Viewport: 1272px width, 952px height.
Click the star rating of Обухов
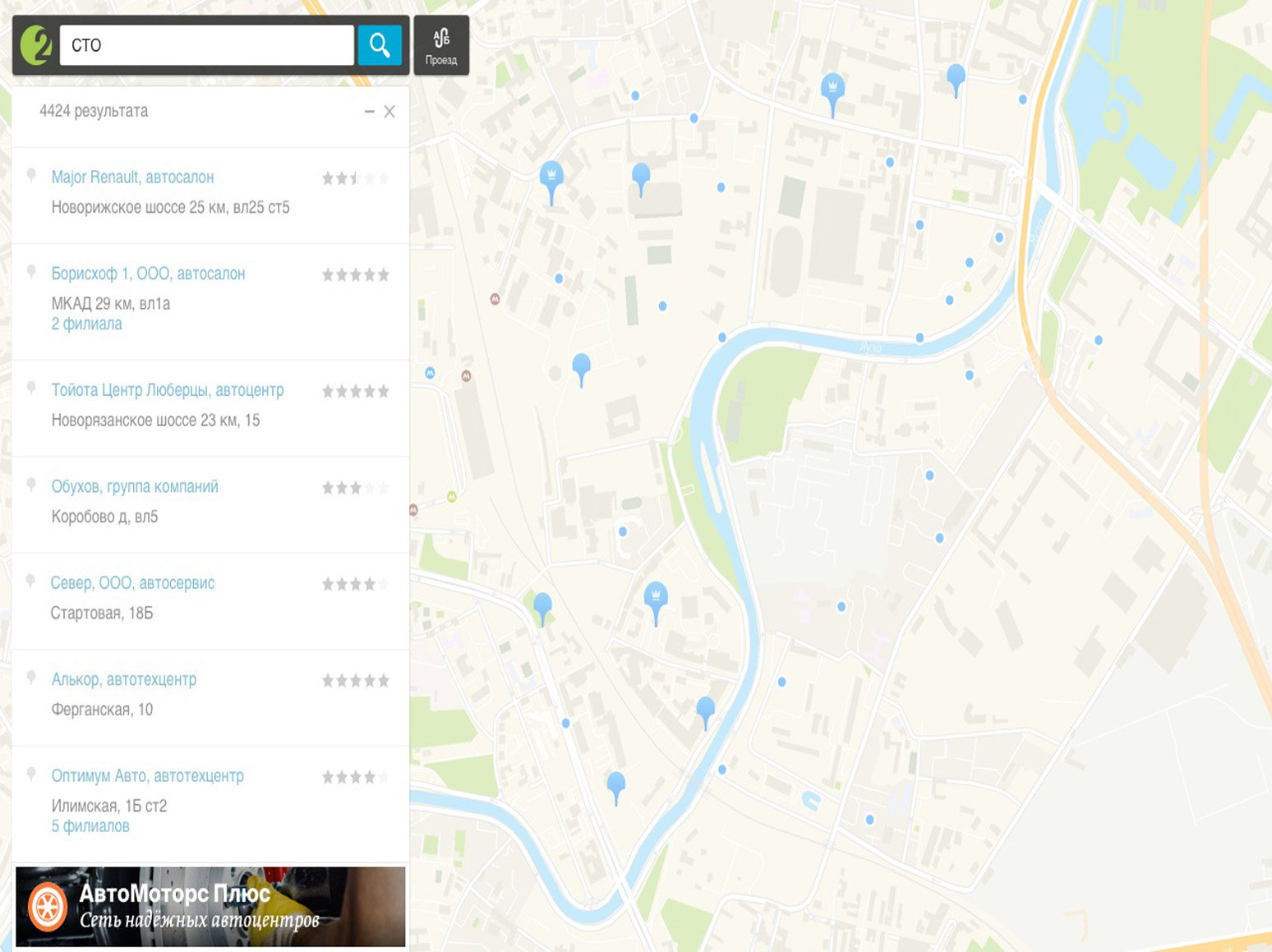(355, 488)
